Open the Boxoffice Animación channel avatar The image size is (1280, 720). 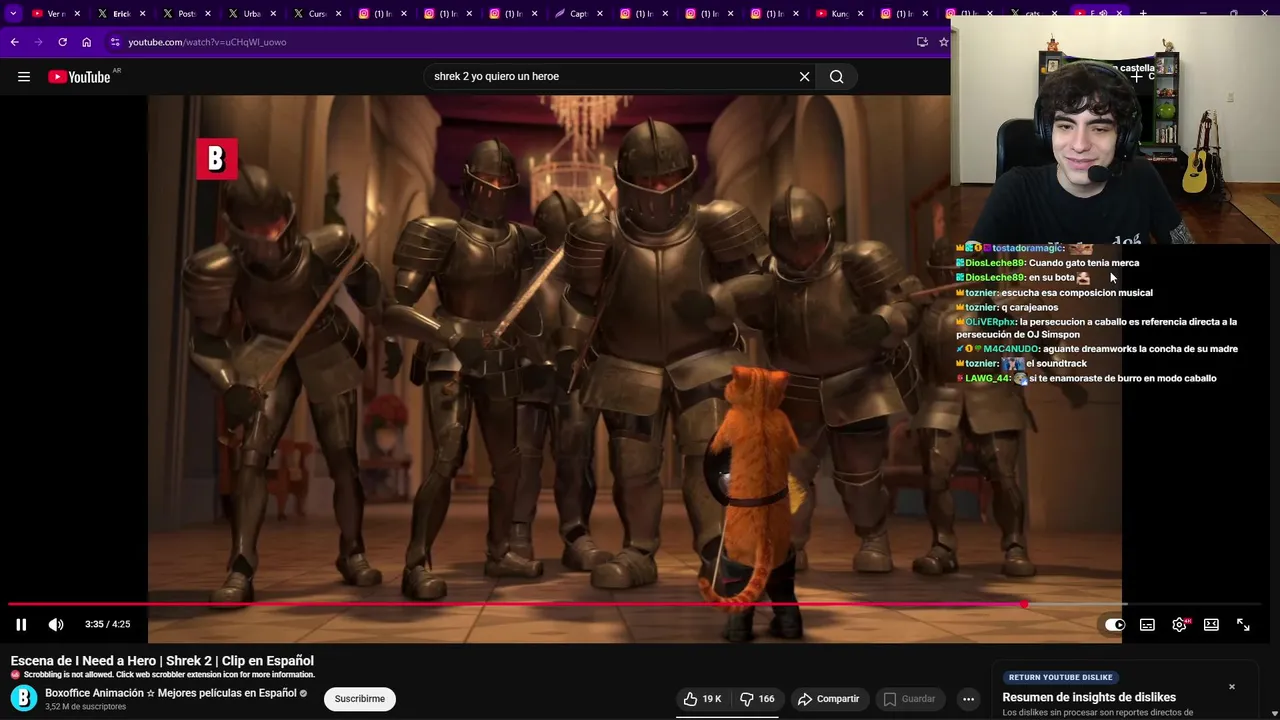coord(24,699)
